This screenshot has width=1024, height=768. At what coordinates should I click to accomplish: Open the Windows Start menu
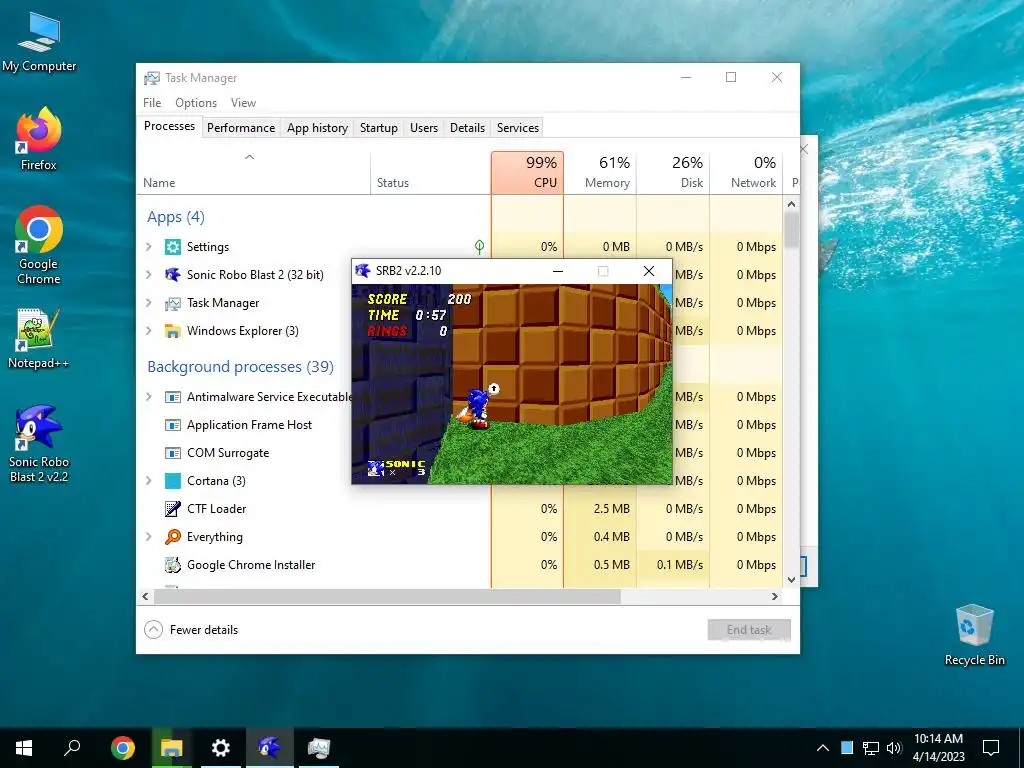pyautogui.click(x=24, y=748)
